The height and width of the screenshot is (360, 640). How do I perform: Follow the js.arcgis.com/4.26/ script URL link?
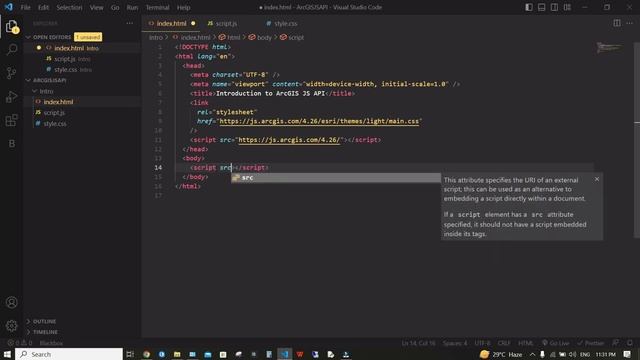tap(289, 140)
